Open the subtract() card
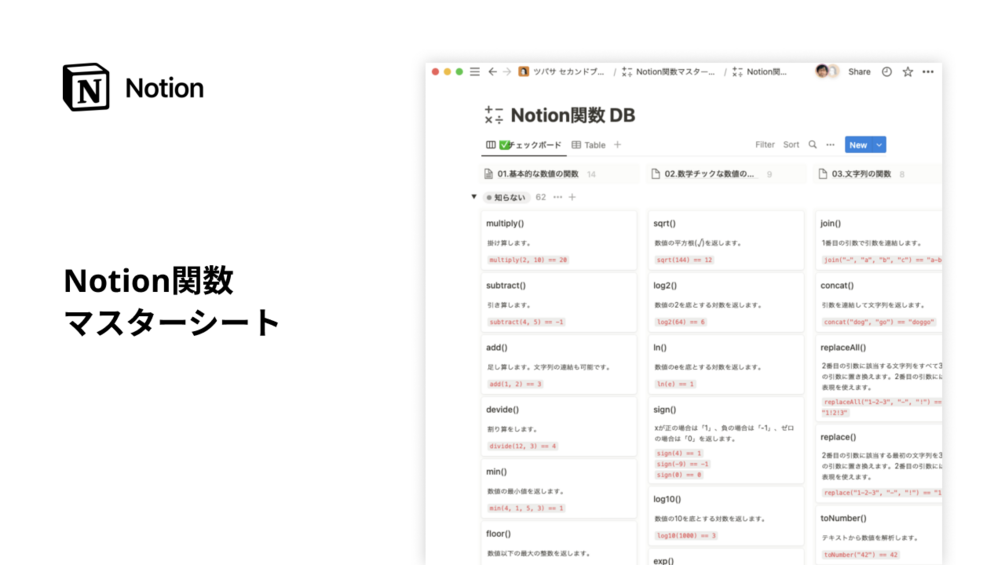Image resolution: width=1005 pixels, height=565 pixels. tap(559, 303)
